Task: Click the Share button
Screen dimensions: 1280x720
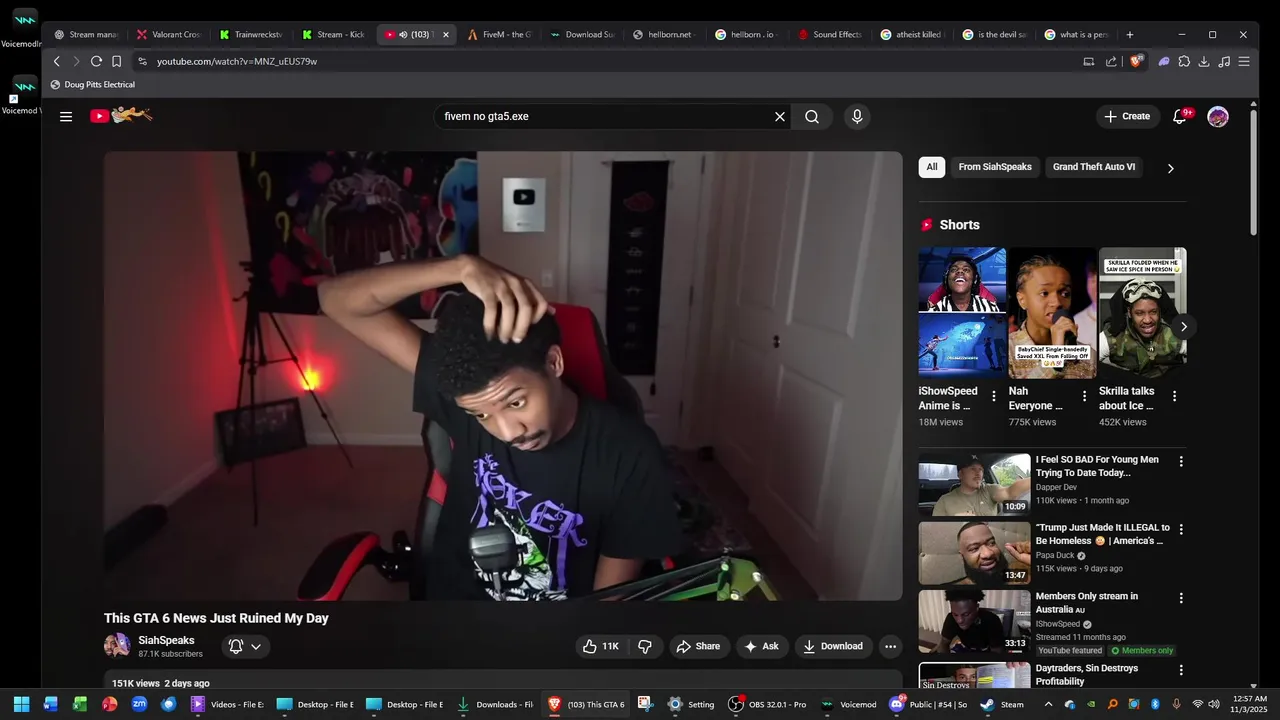Action: pyautogui.click(x=698, y=646)
